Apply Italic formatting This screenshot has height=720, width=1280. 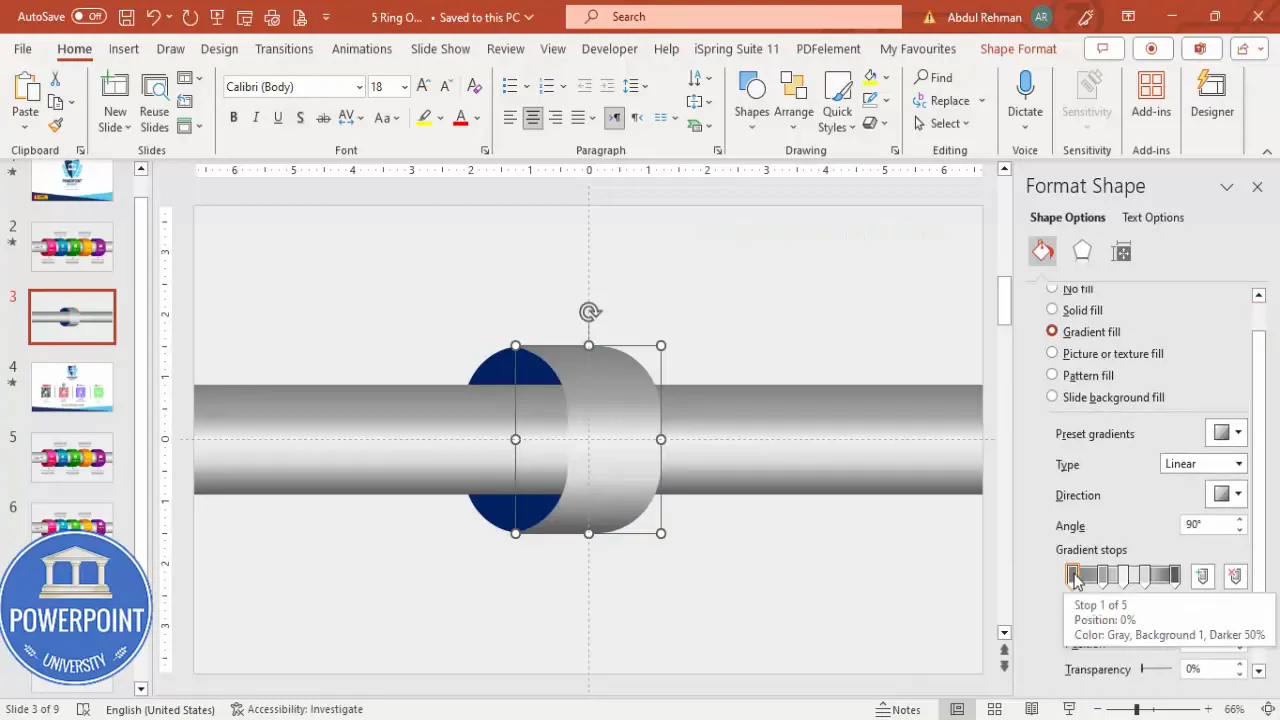255,118
